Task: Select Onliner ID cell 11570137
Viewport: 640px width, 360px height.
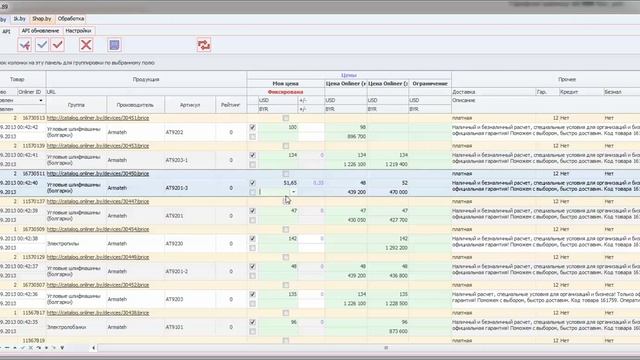Action: (x=32, y=201)
